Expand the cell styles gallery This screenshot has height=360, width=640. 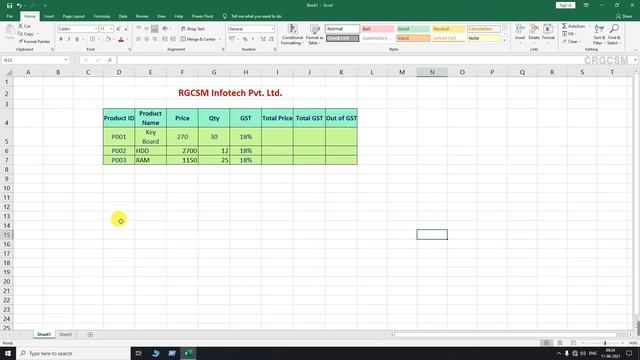click(504, 40)
